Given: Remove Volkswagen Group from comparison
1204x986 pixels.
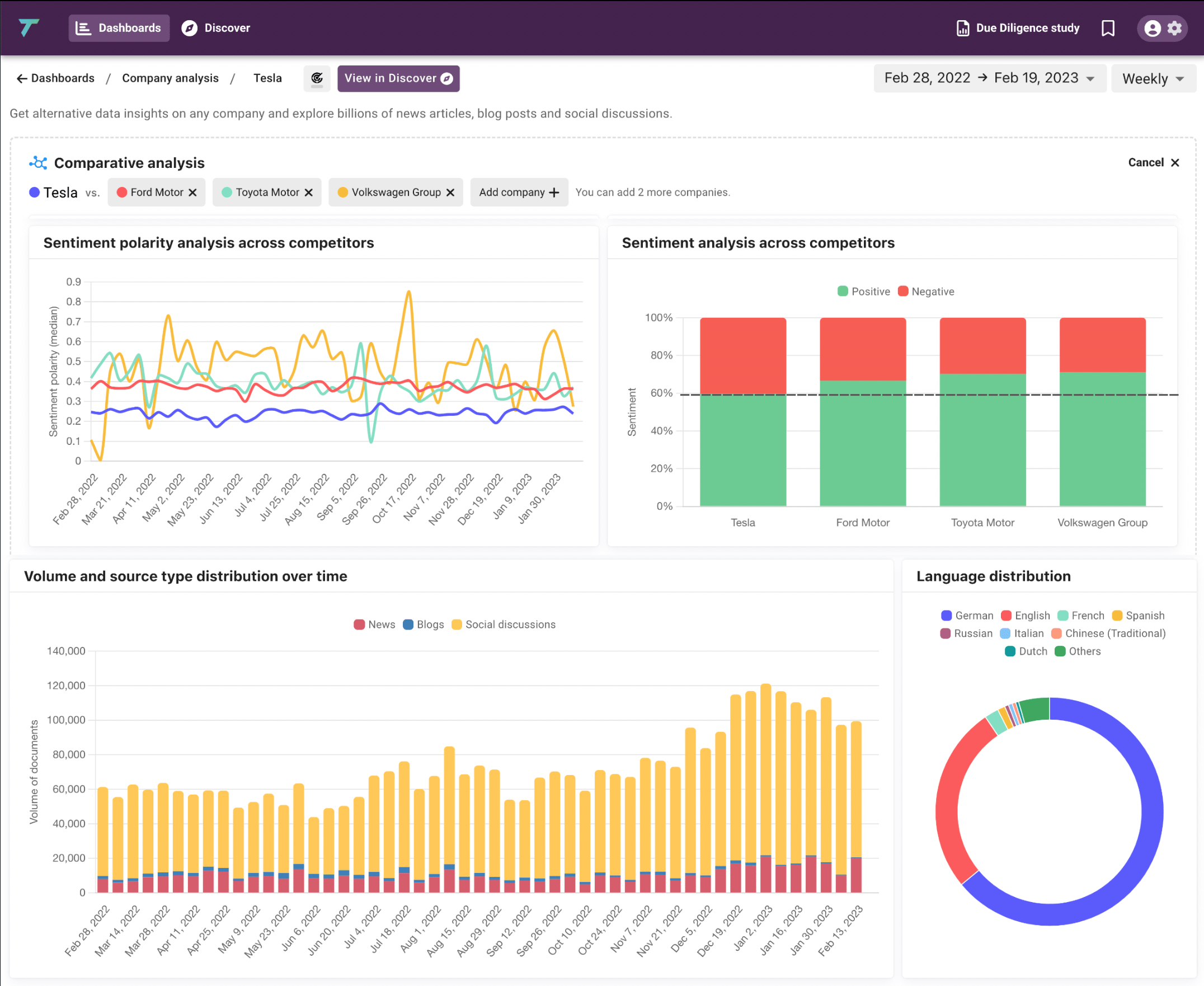Looking at the screenshot, I should pyautogui.click(x=452, y=192).
